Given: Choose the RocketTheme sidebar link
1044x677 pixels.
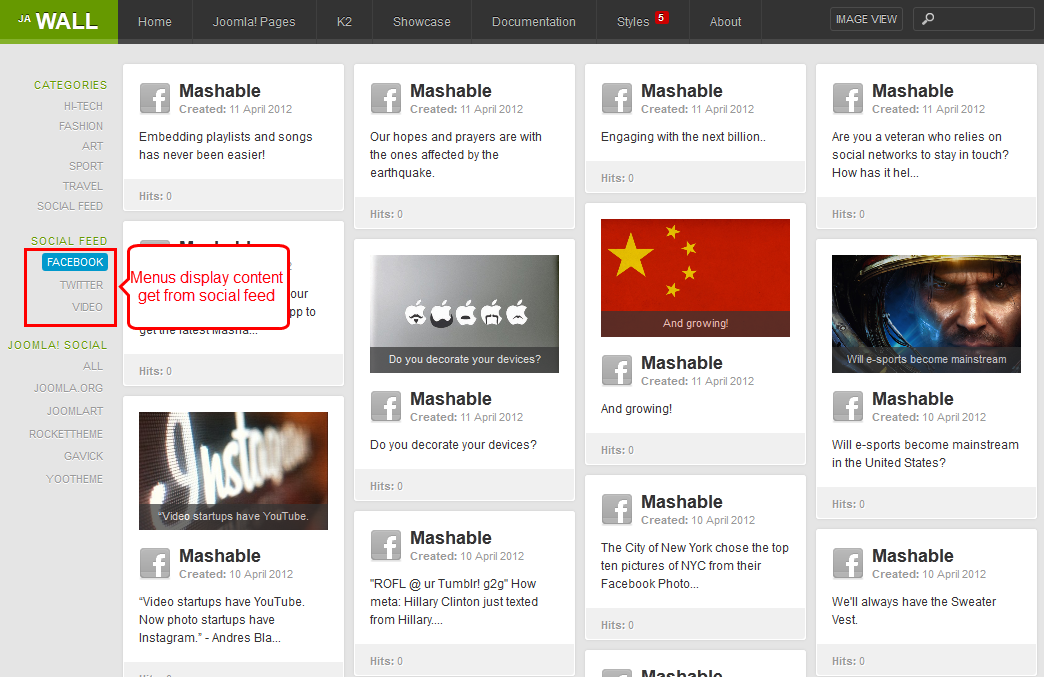Looking at the screenshot, I should [66, 434].
